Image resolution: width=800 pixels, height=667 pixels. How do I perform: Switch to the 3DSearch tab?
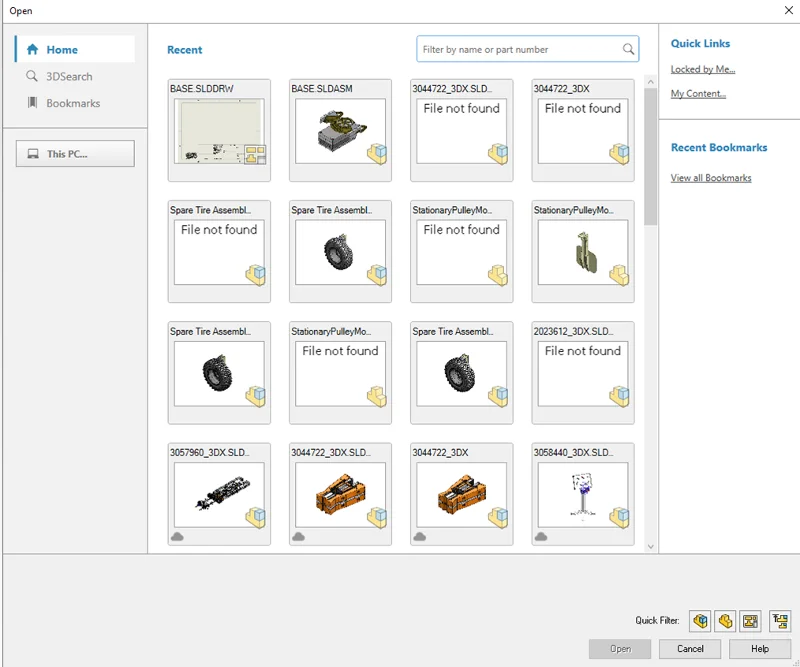click(x=68, y=76)
